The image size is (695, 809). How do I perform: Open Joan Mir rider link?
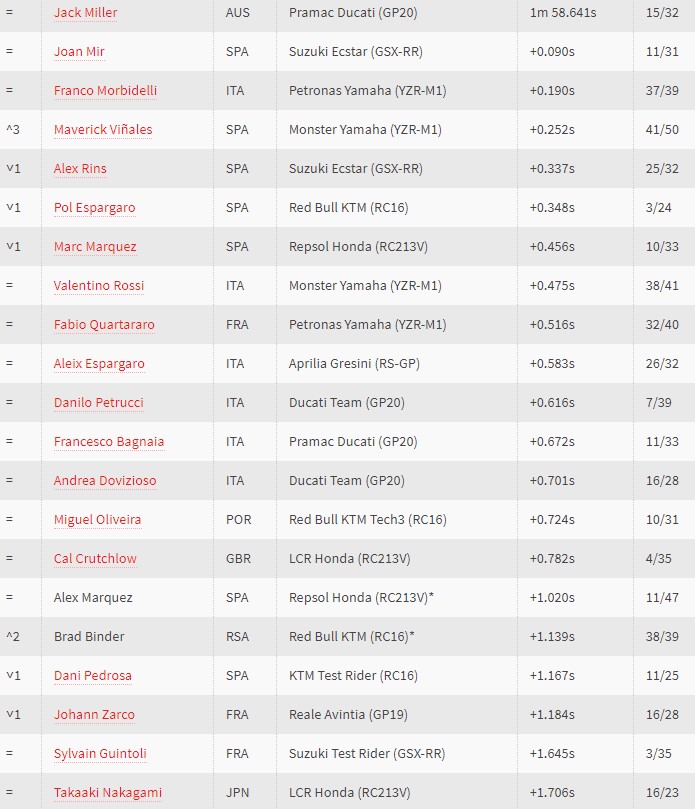coord(79,52)
